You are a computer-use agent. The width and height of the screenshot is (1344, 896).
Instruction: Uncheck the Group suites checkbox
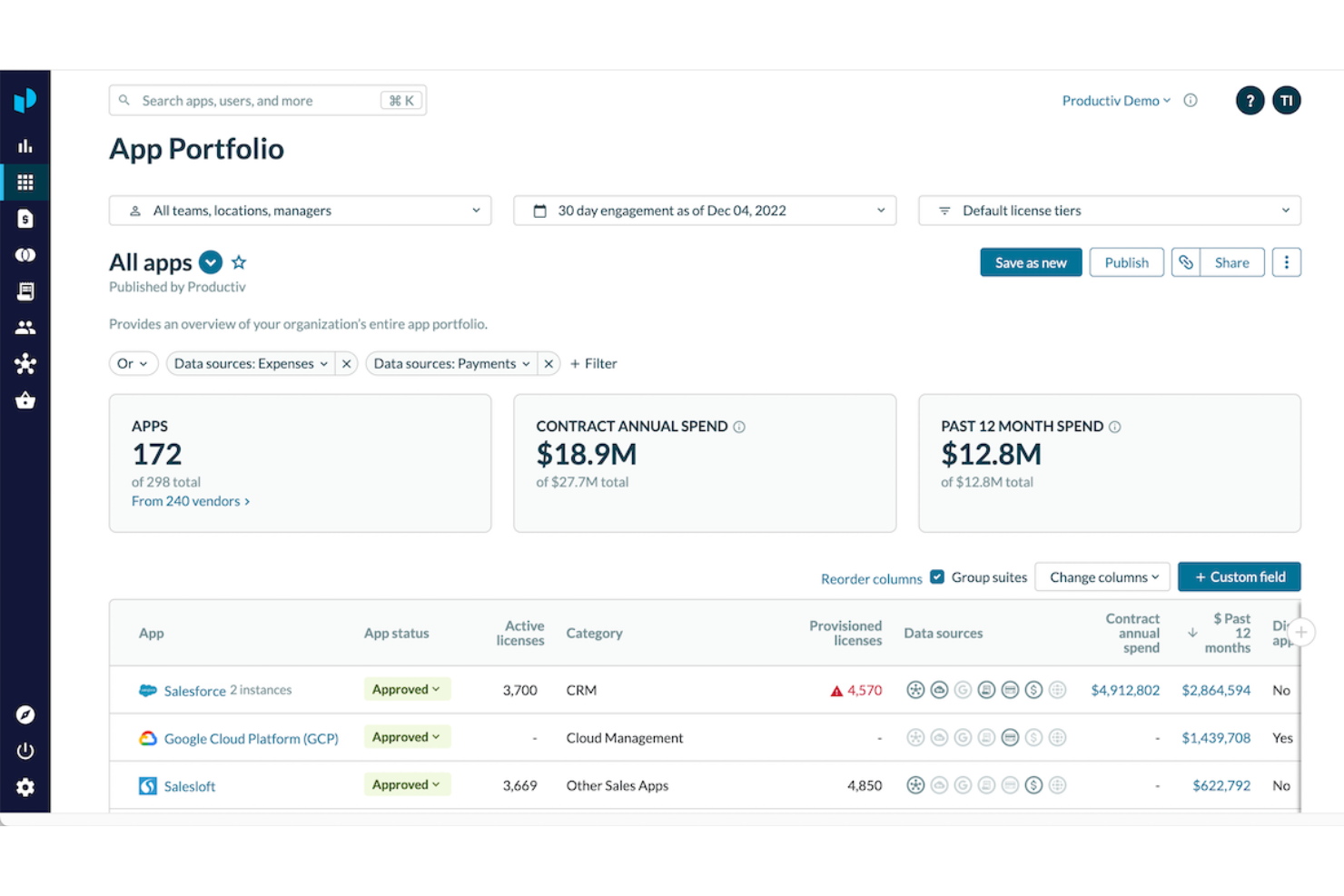937,576
